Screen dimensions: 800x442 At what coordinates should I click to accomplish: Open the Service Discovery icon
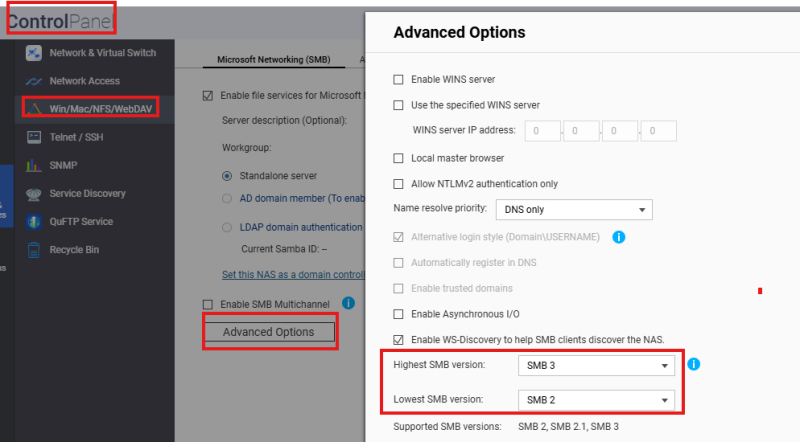click(34, 193)
